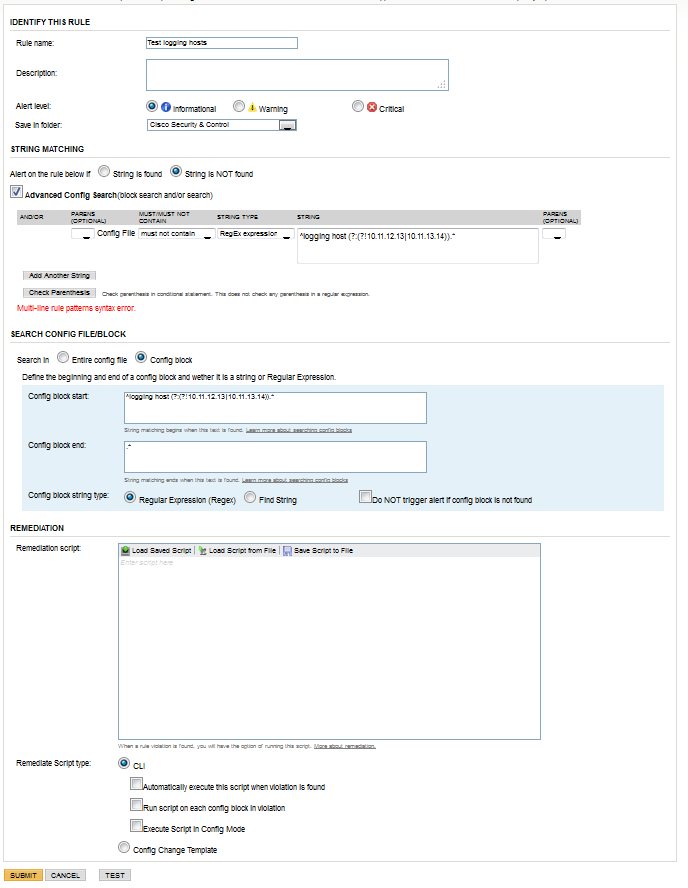Click the red Critical X icon
Image resolution: width=688 pixels, height=888 pixels.
[x=371, y=107]
